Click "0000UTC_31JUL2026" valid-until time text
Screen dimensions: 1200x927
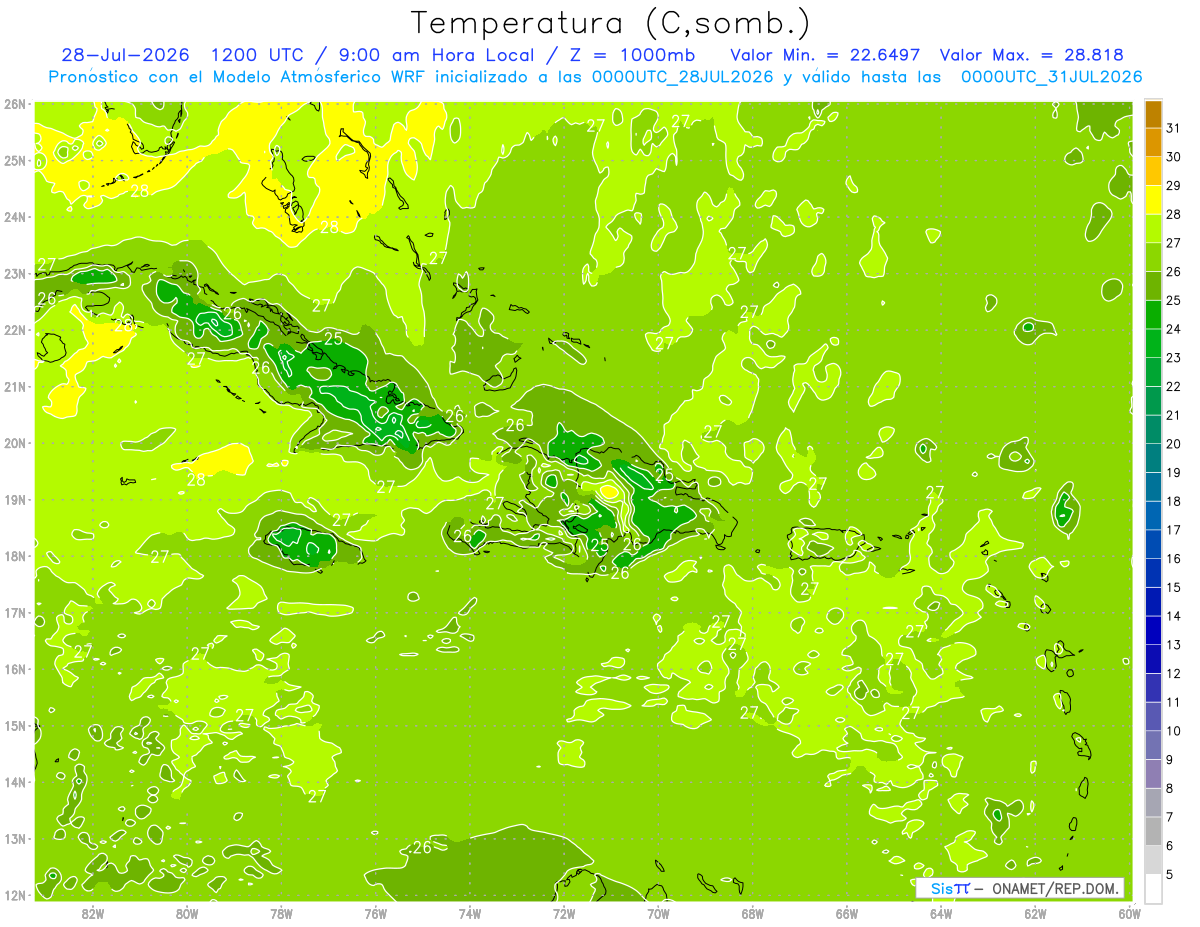(x=1051, y=77)
